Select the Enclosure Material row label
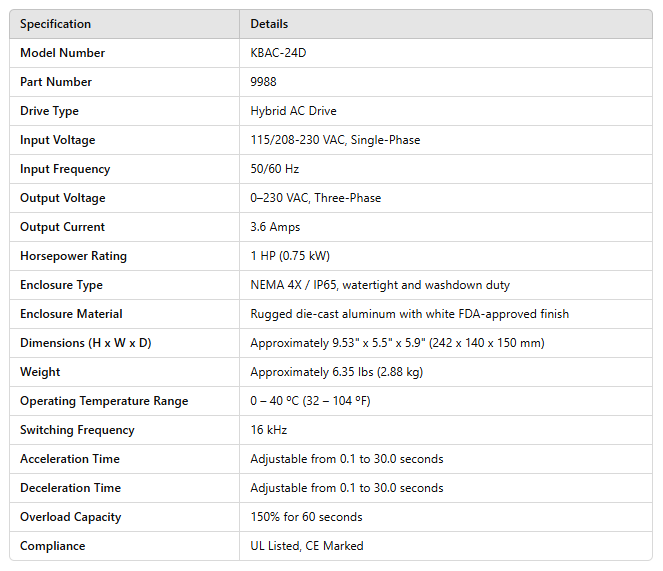This screenshot has width=663, height=571. pyautogui.click(x=71, y=314)
